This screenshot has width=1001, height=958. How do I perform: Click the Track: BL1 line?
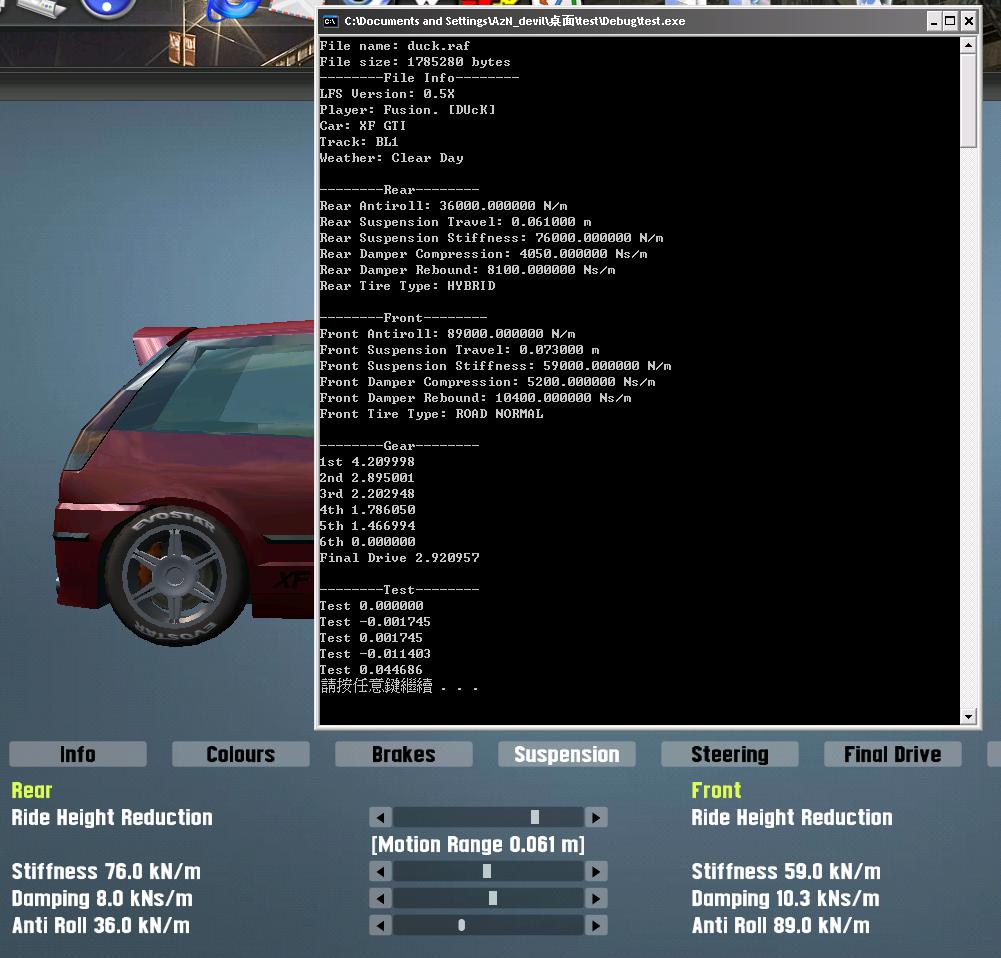(x=359, y=142)
